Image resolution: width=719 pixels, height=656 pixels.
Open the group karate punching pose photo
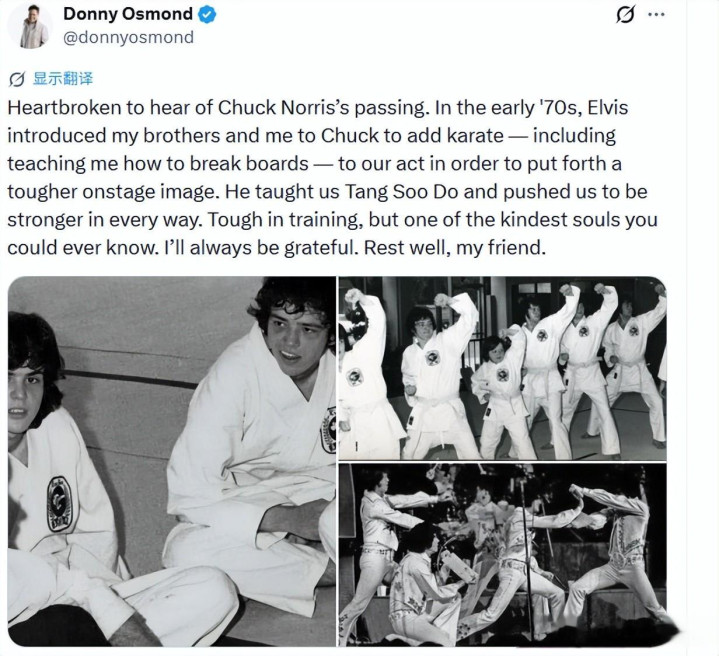coord(503,368)
